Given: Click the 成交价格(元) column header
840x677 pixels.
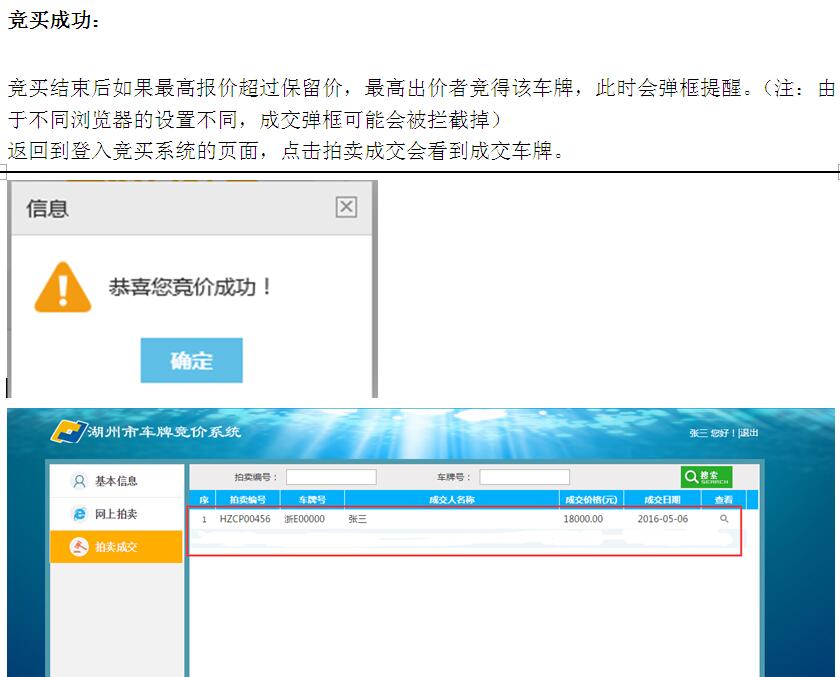Looking at the screenshot, I should coord(591,499).
